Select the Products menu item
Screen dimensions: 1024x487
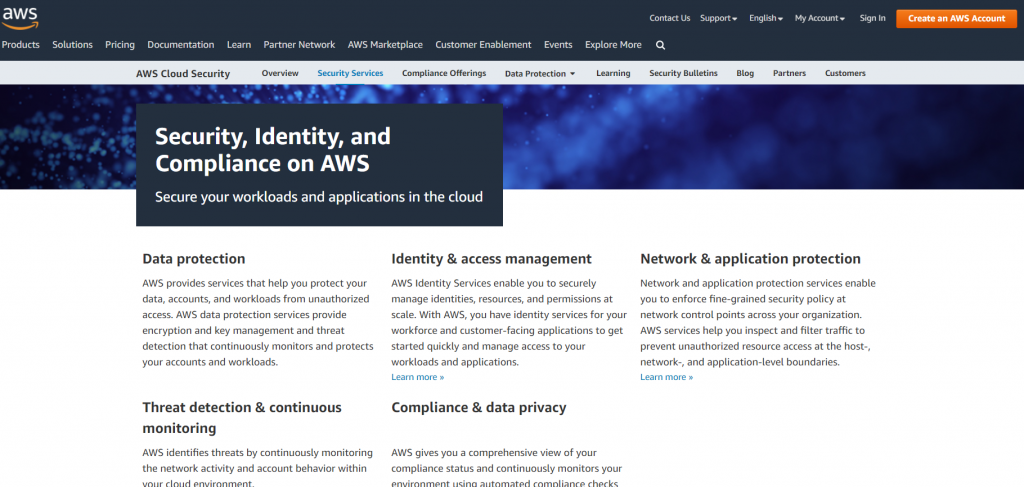click(21, 45)
